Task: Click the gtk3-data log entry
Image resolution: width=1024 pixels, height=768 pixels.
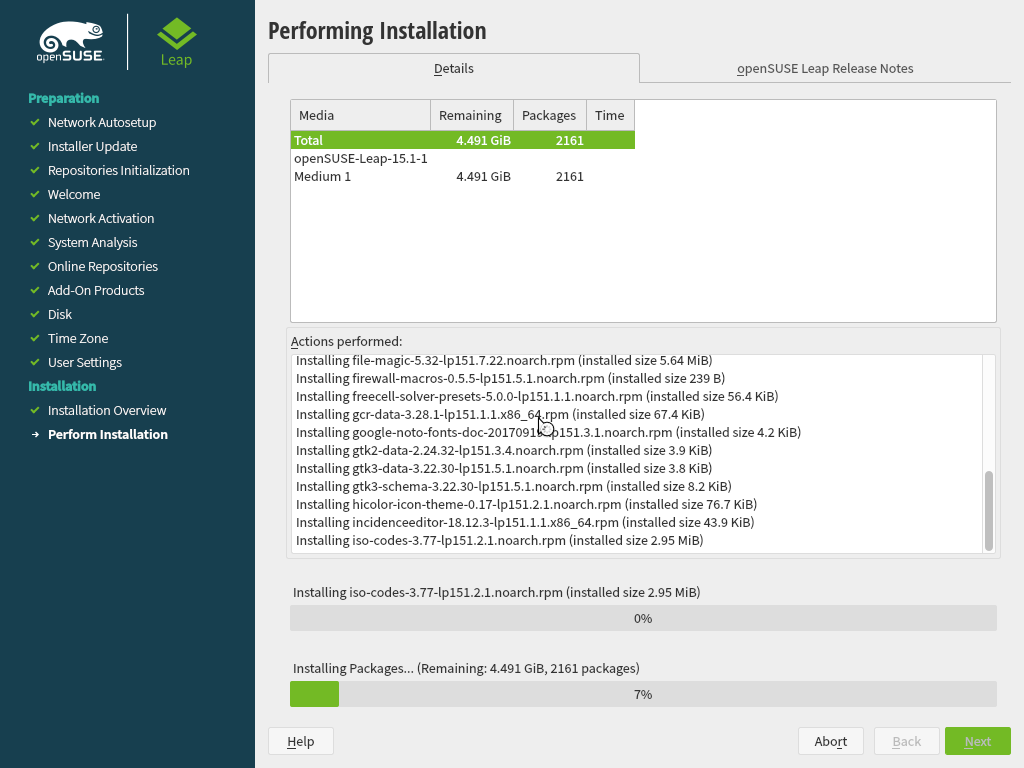Action: (x=504, y=468)
